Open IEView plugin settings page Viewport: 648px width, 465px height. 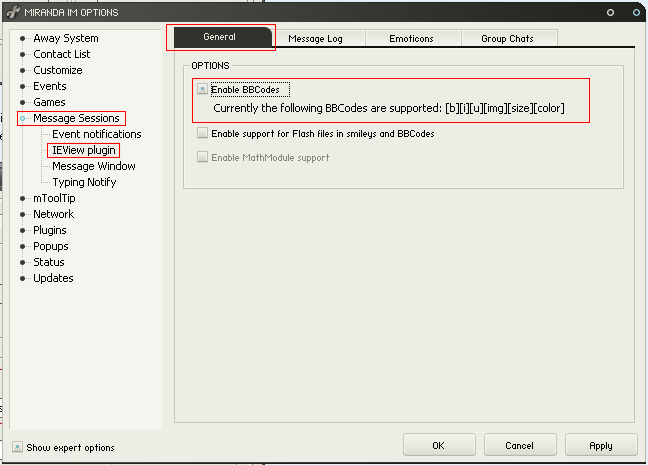pos(84,150)
